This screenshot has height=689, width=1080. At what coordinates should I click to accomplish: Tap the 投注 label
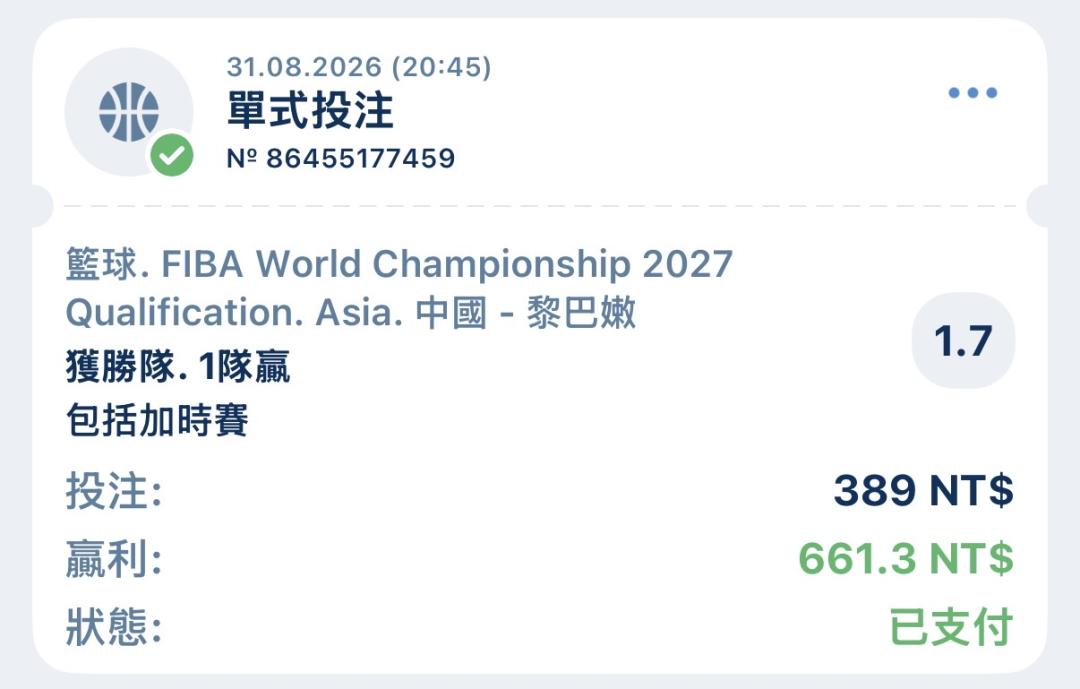pos(114,491)
